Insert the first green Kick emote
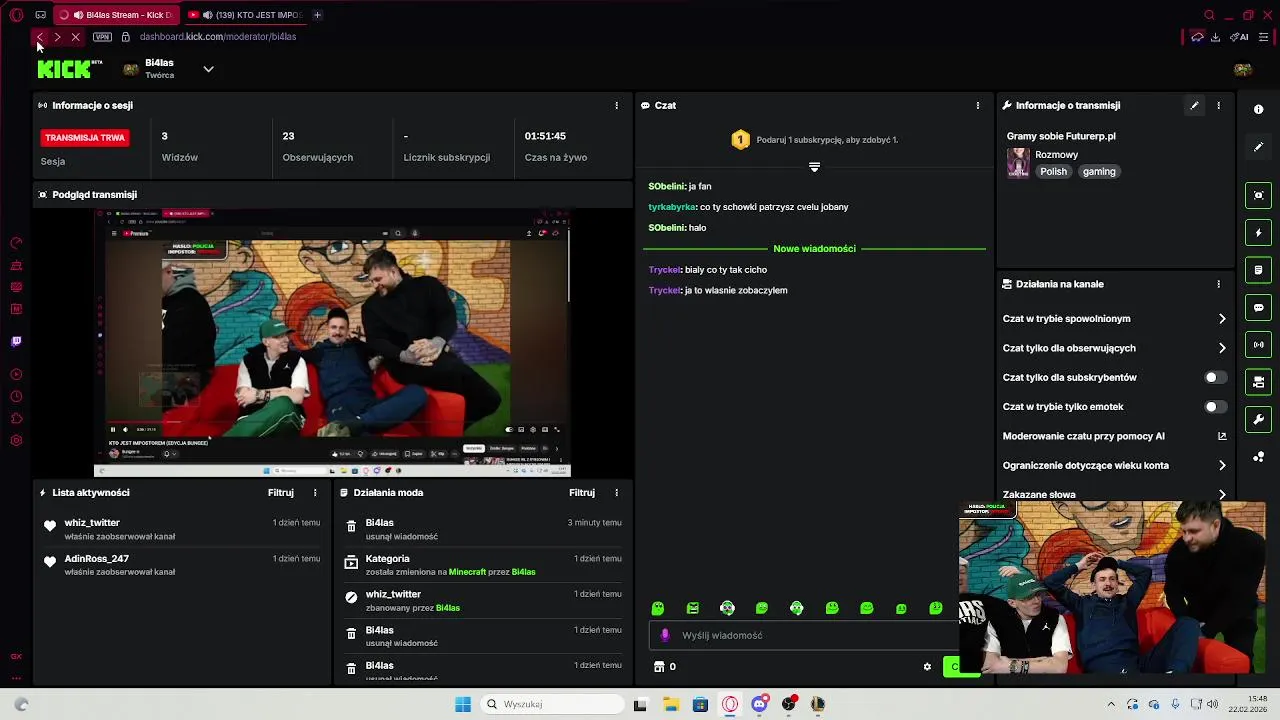The width and height of the screenshot is (1280, 720). click(658, 608)
